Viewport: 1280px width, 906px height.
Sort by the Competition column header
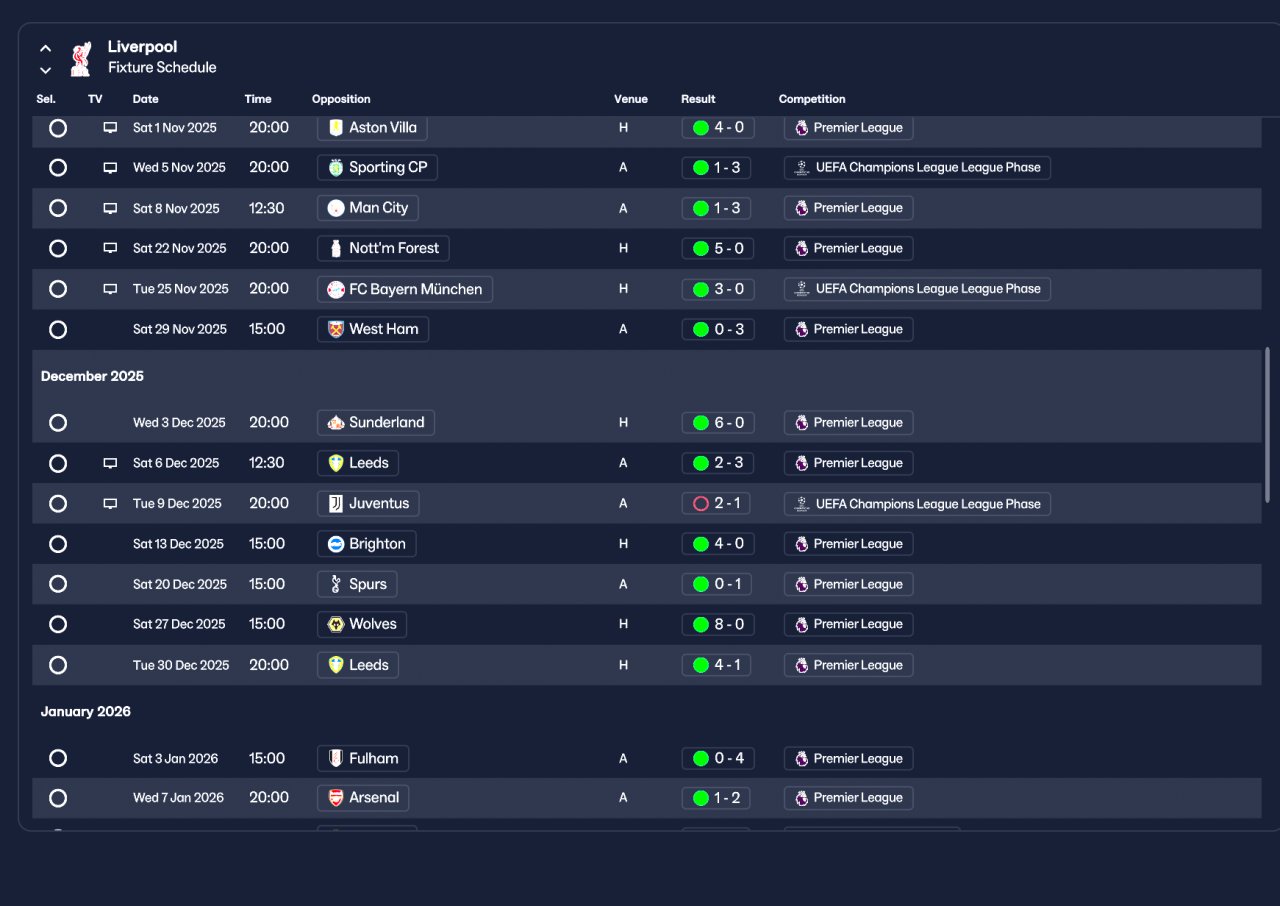812,99
